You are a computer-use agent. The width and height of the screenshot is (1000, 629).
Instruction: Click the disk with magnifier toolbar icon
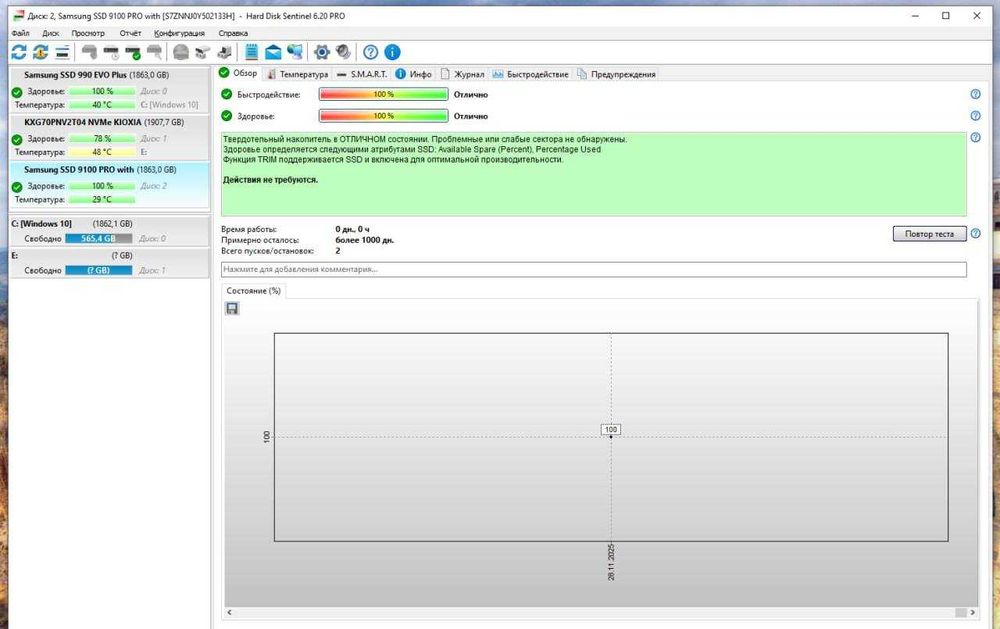pos(154,52)
